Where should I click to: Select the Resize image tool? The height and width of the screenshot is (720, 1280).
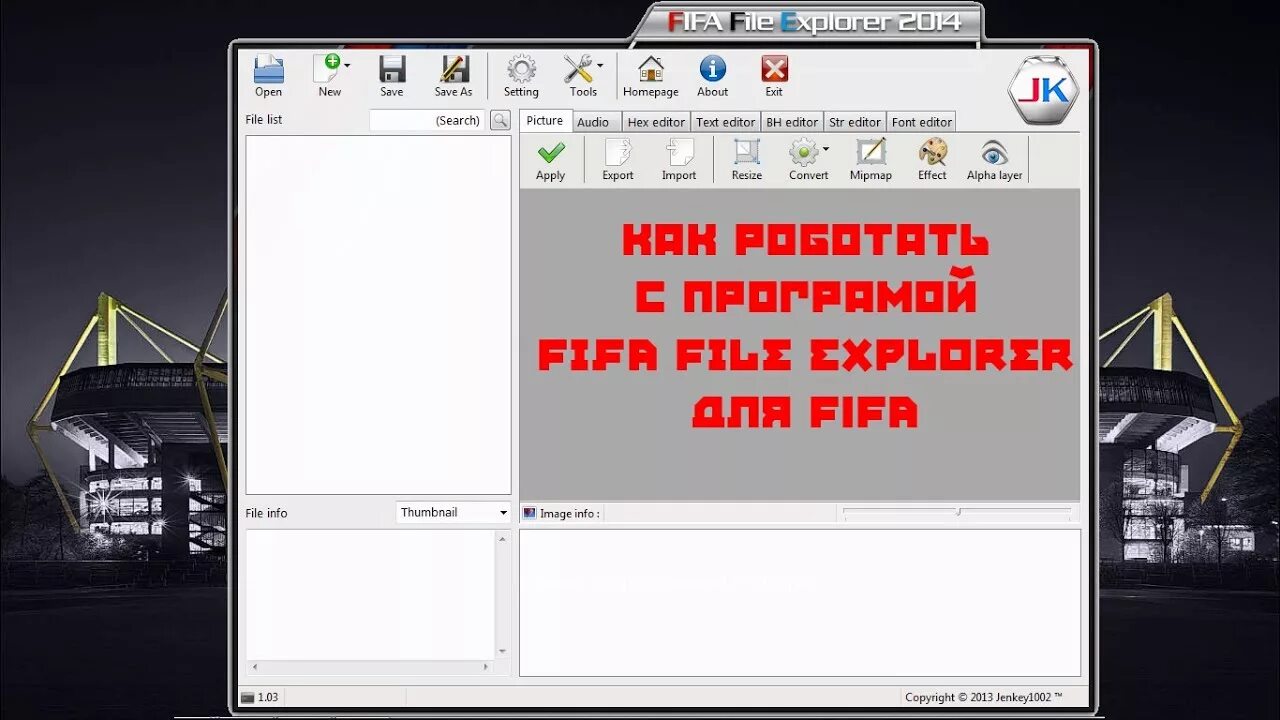[746, 152]
